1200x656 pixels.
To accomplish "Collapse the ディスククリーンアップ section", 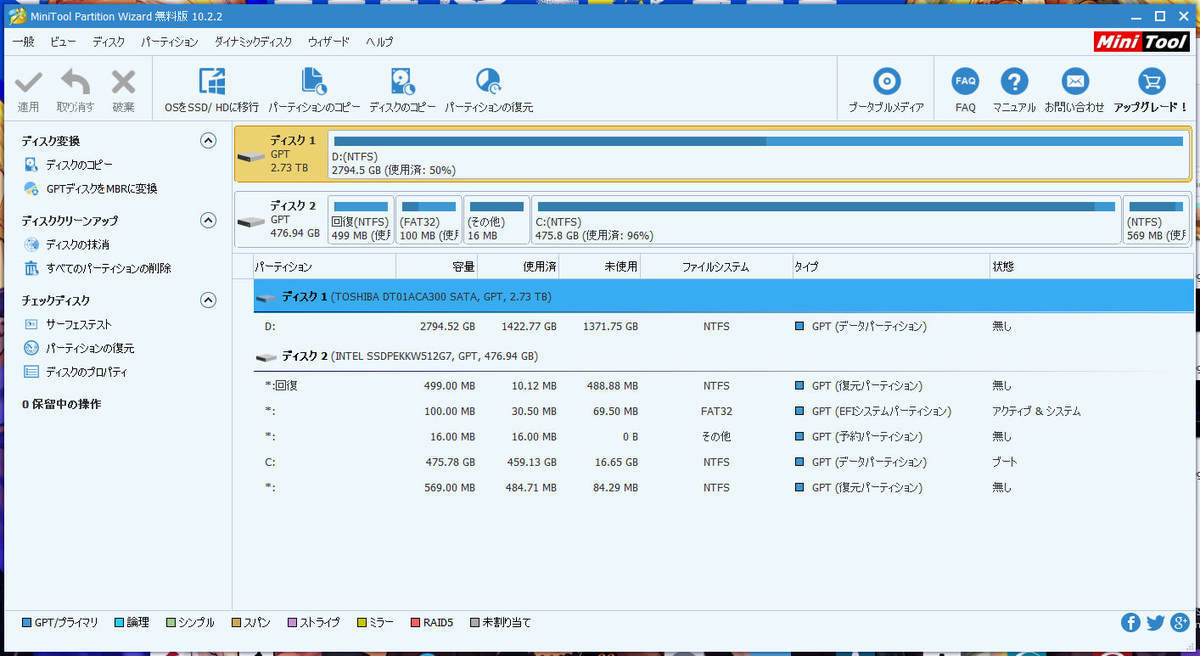I will [x=208, y=220].
